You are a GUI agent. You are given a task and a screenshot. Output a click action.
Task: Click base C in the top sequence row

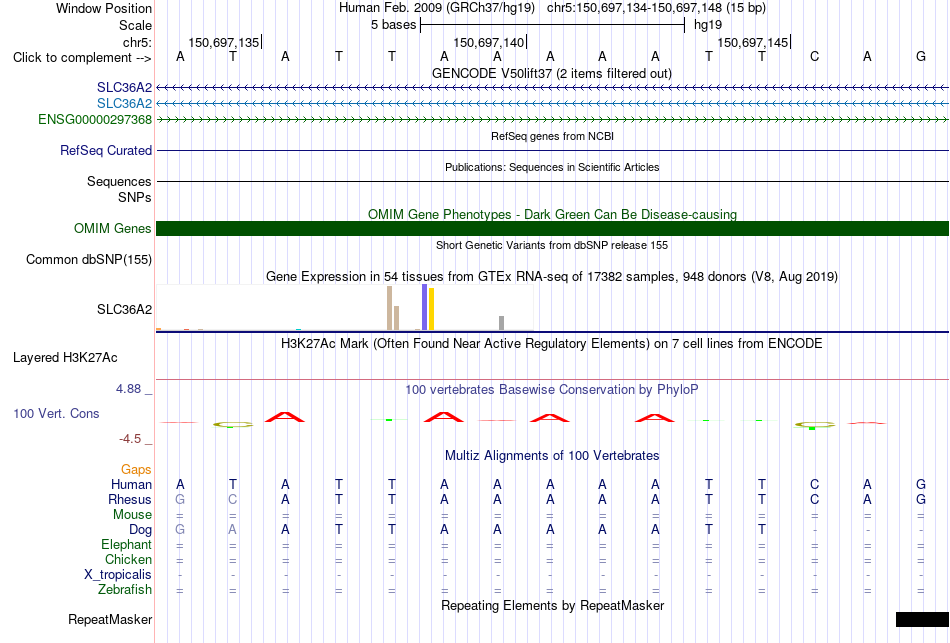pos(814,57)
